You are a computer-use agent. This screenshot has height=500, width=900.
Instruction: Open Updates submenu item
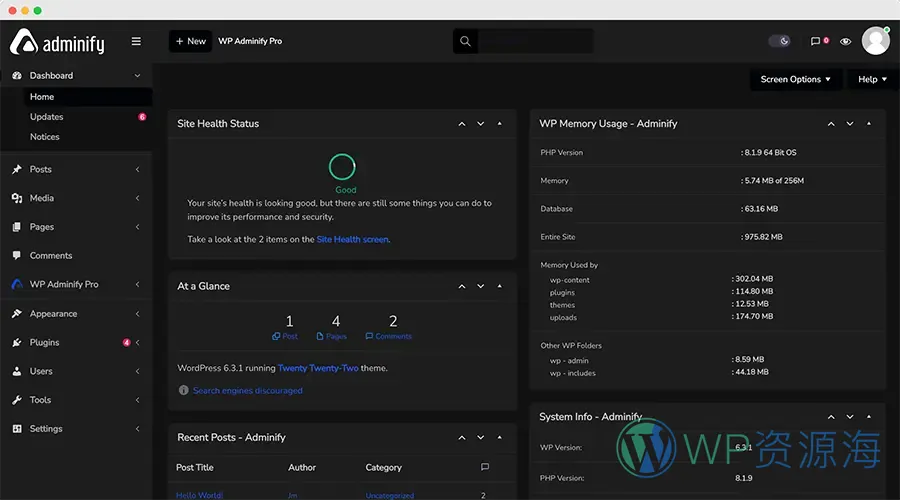(x=46, y=117)
